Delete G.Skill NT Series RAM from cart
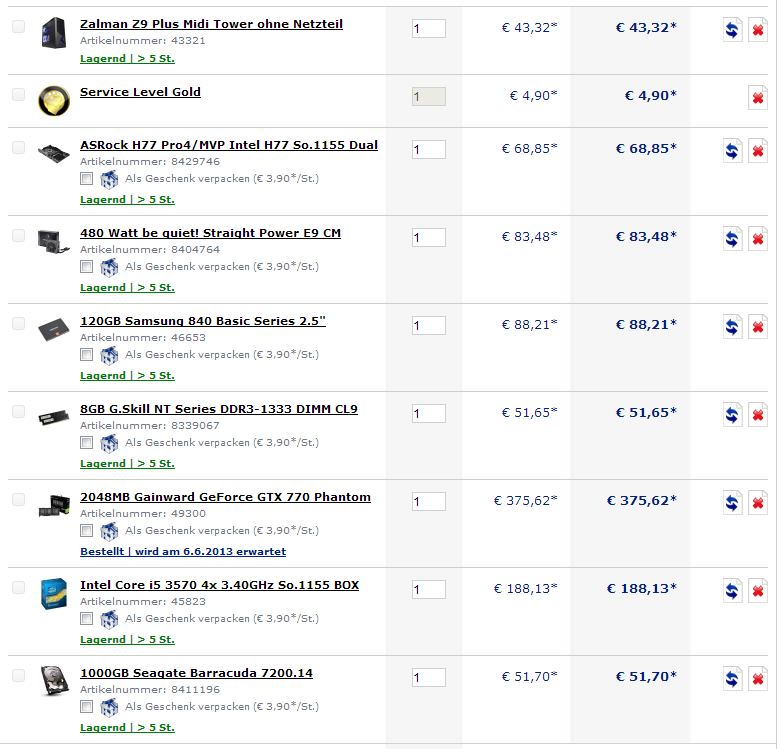 tap(757, 415)
